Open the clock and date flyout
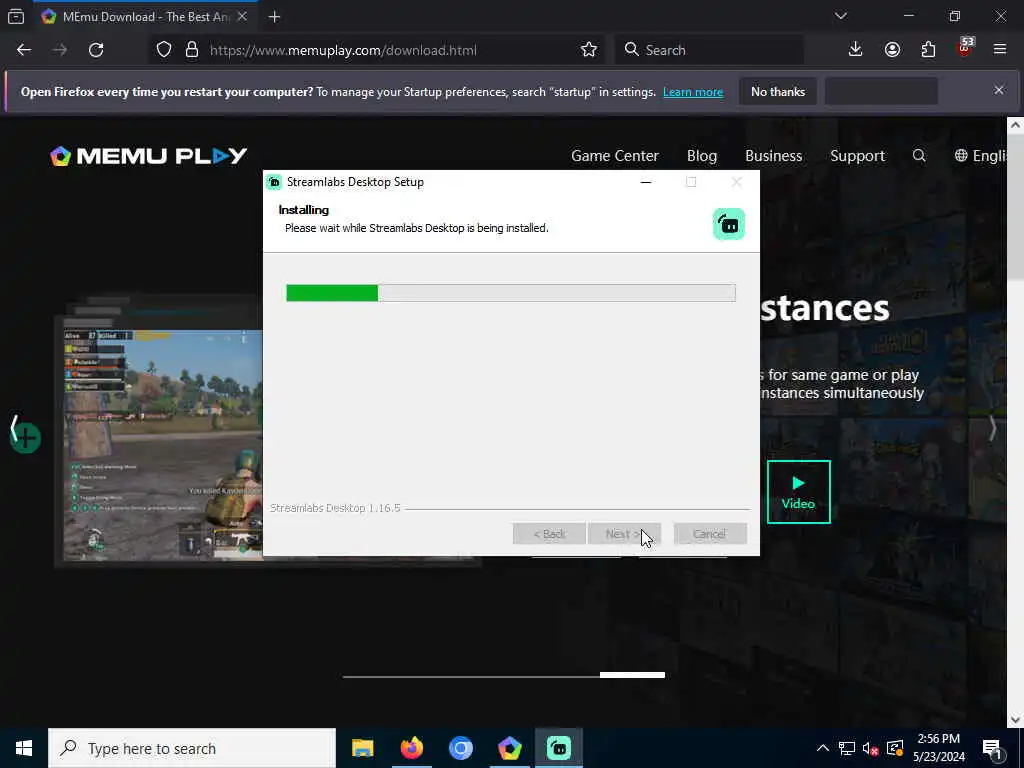1024x768 pixels. click(x=938, y=748)
